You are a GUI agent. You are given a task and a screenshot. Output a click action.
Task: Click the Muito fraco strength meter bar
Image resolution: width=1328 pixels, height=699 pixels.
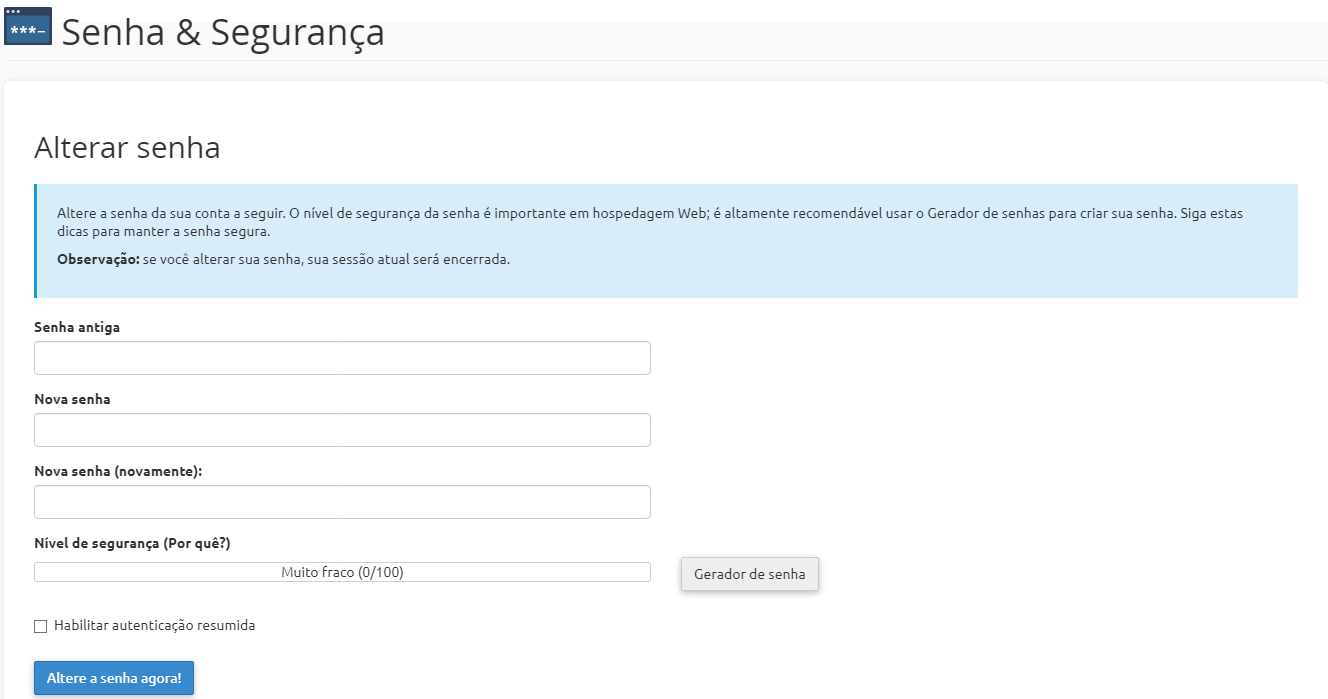pos(342,572)
